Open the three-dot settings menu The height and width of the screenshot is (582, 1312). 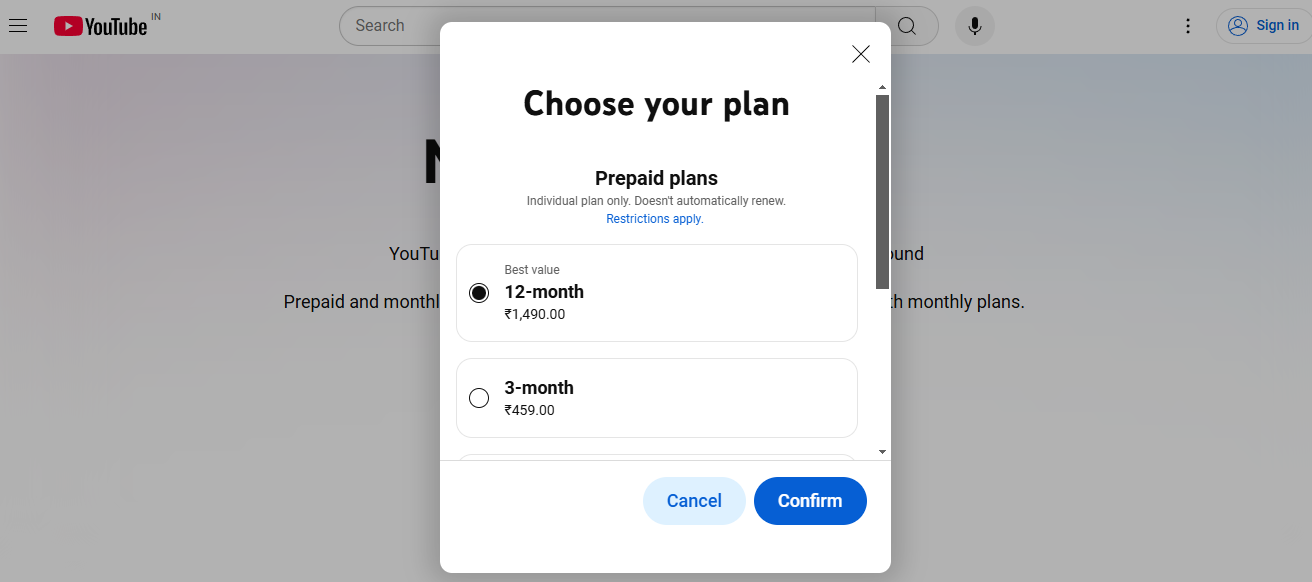pyautogui.click(x=1188, y=26)
